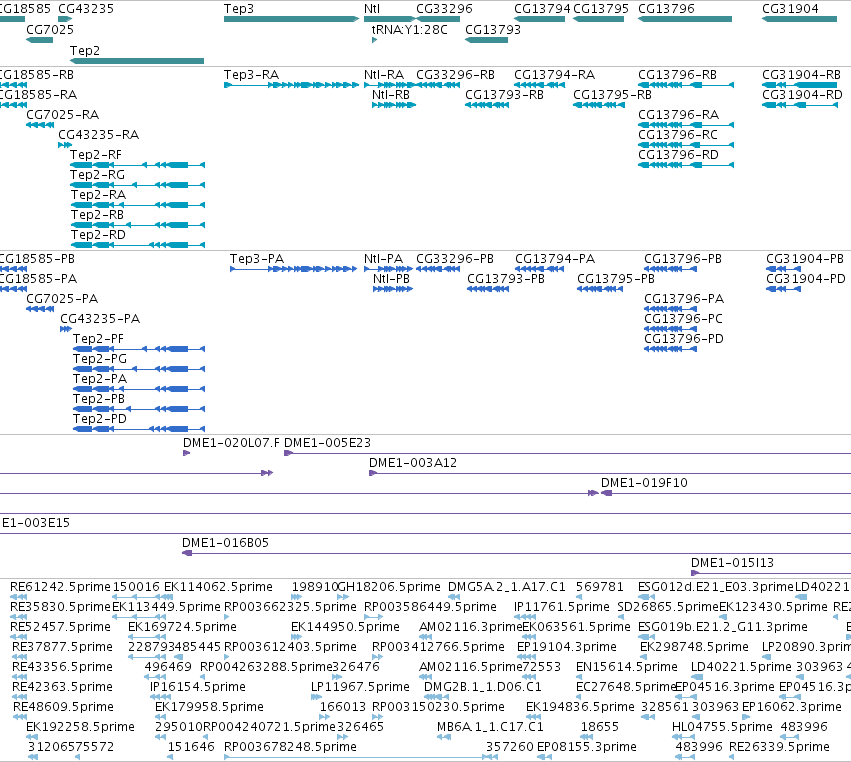Open transcript Tep2-RB
851x762 pixels.
(97, 215)
